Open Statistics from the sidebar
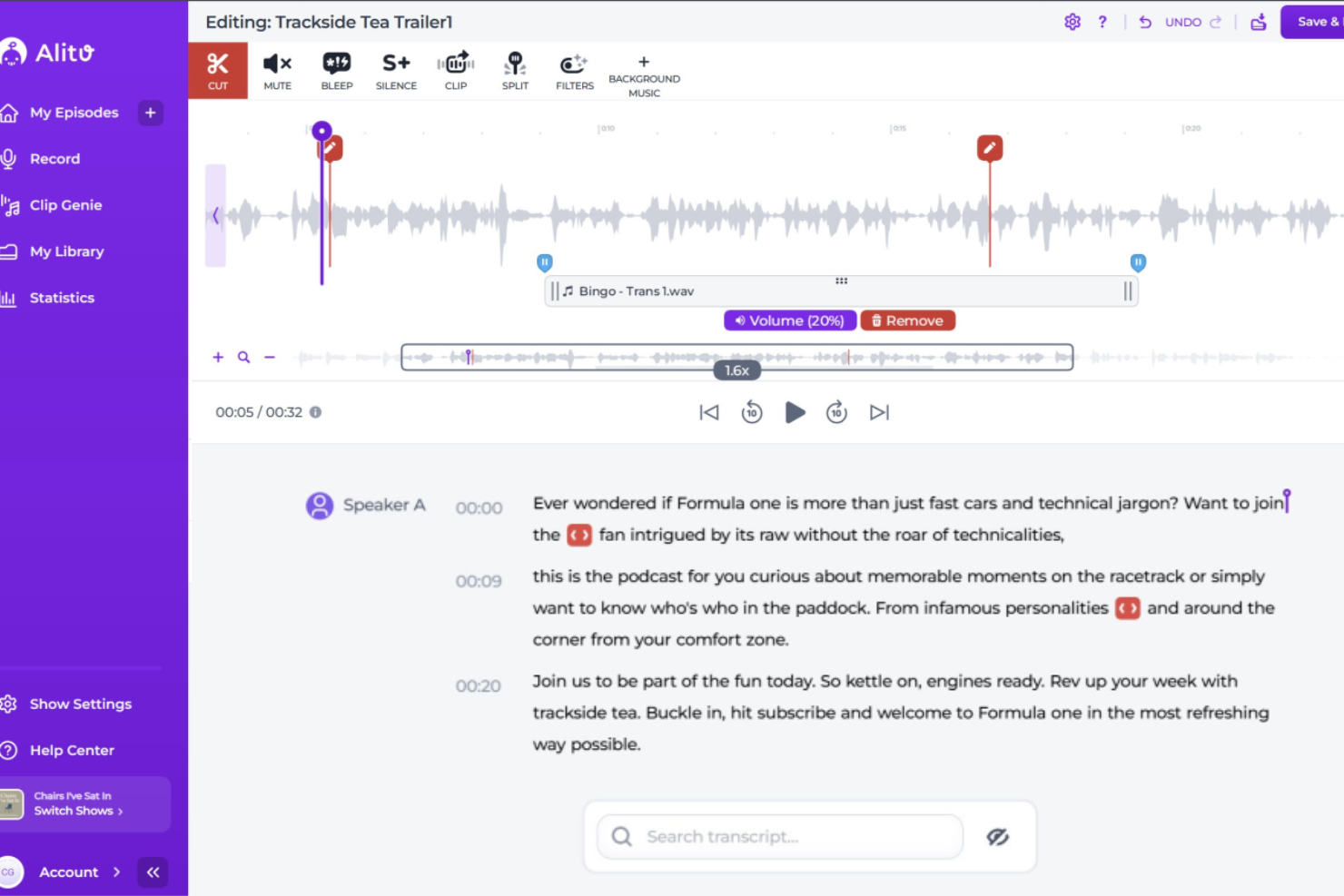The image size is (1344, 896). pyautogui.click(x=62, y=297)
